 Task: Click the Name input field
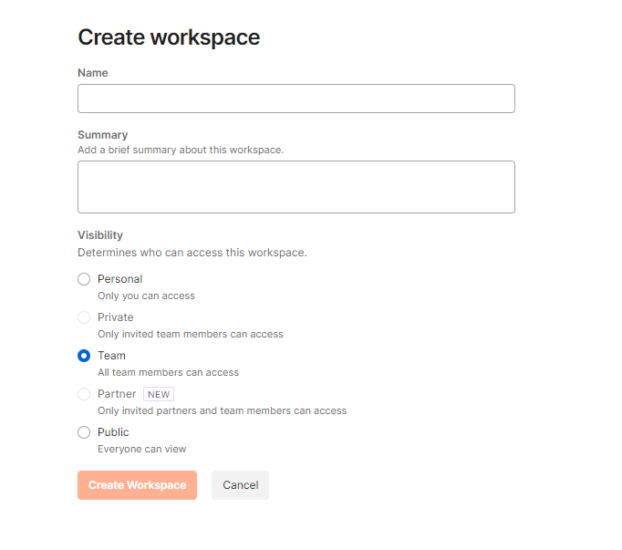pyautogui.click(x=296, y=98)
